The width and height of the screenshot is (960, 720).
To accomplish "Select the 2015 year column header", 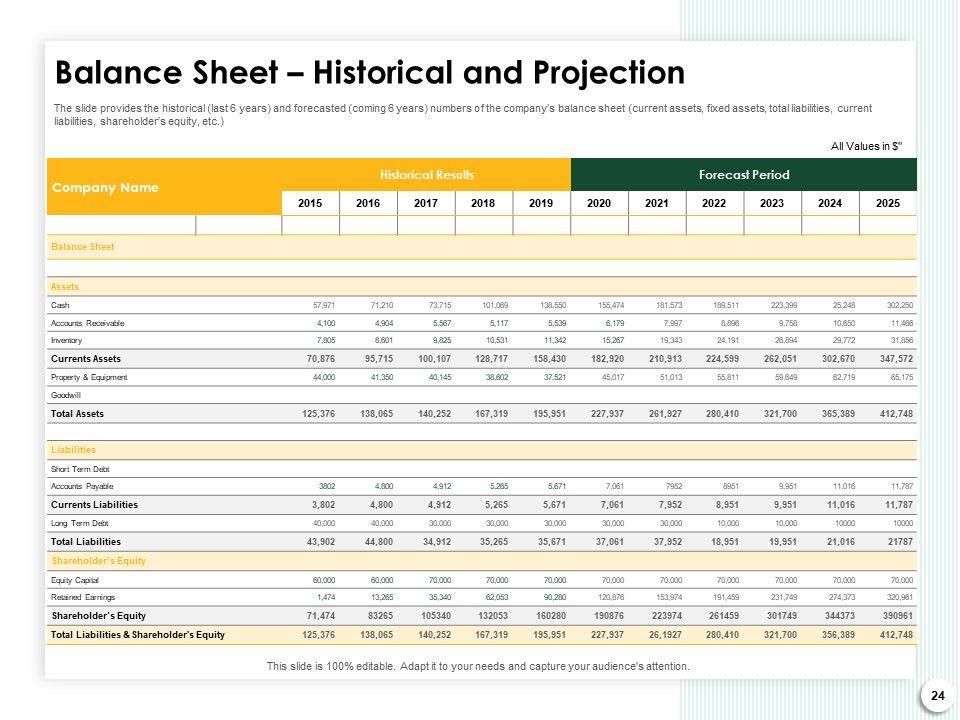I will point(310,203).
